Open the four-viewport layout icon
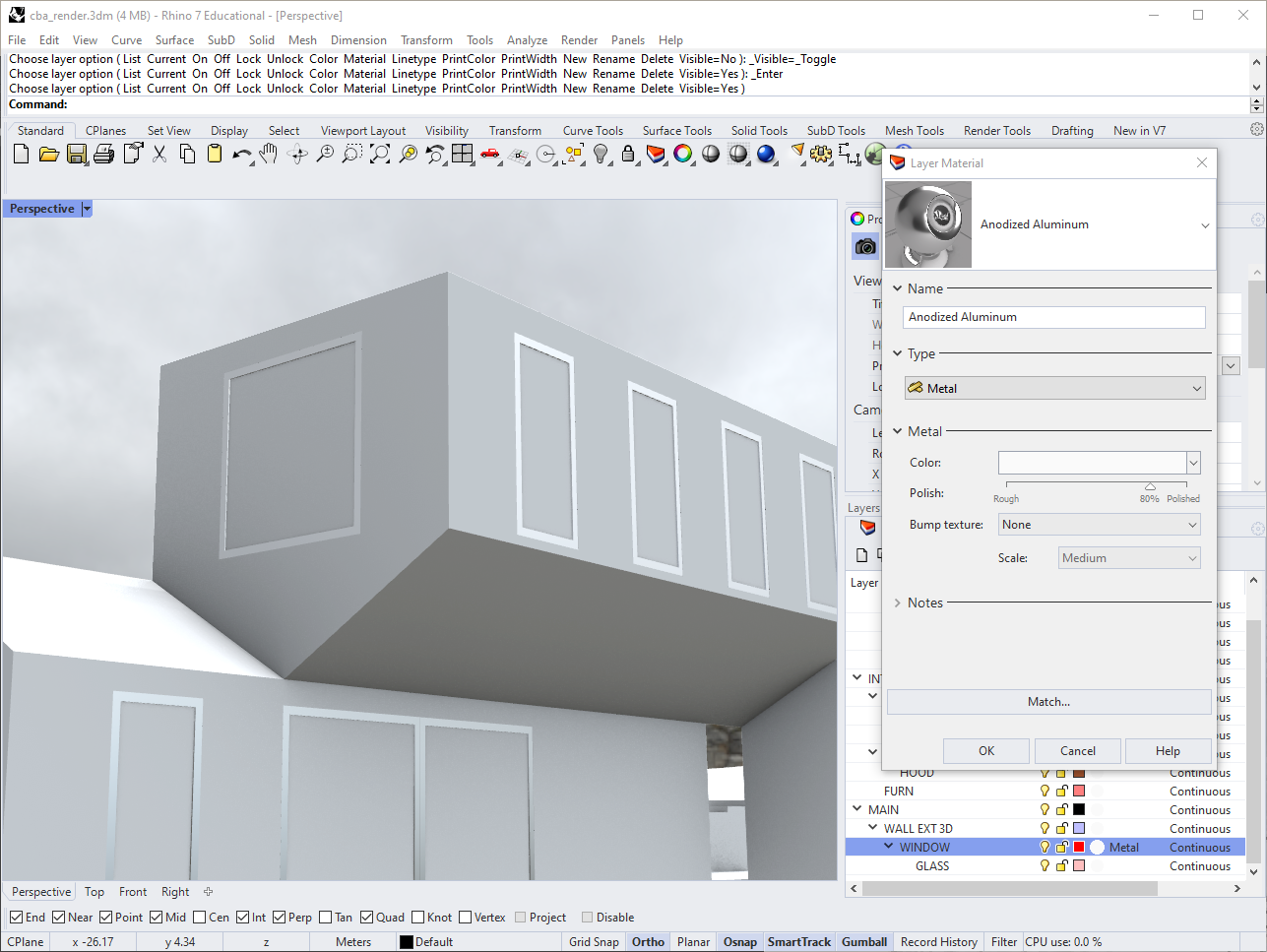This screenshot has width=1267, height=952. [x=462, y=154]
